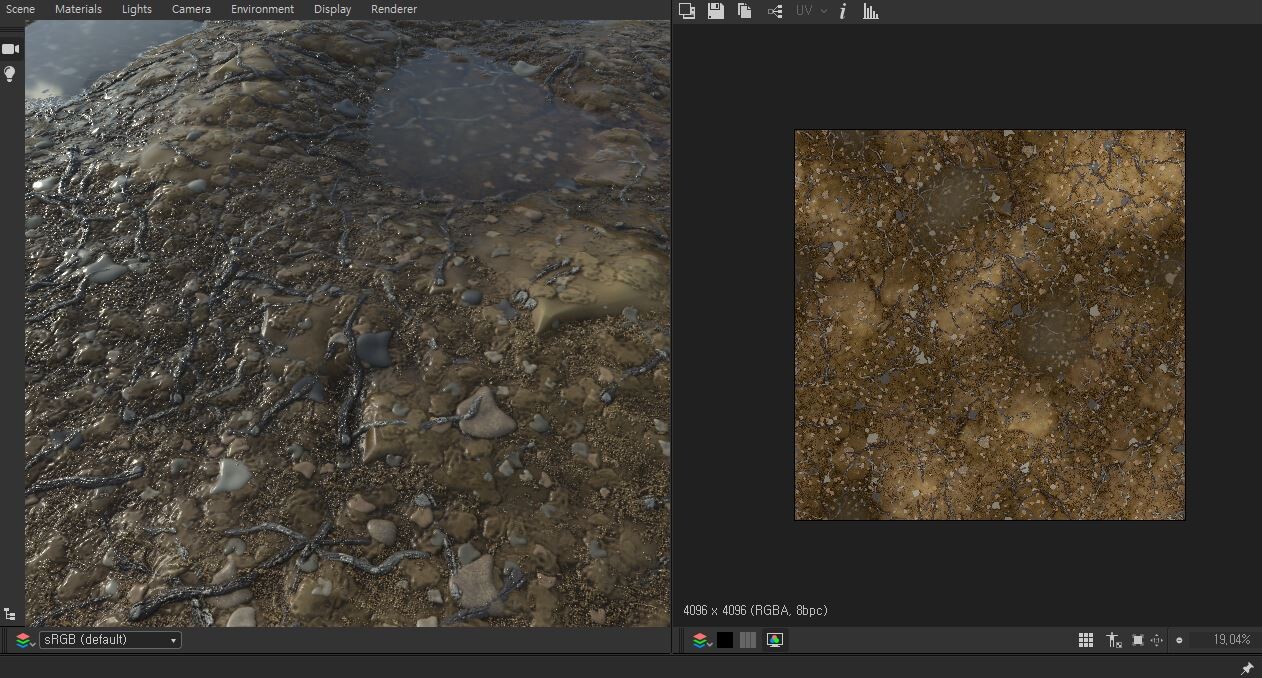Show the histogram of the texture

(871, 11)
